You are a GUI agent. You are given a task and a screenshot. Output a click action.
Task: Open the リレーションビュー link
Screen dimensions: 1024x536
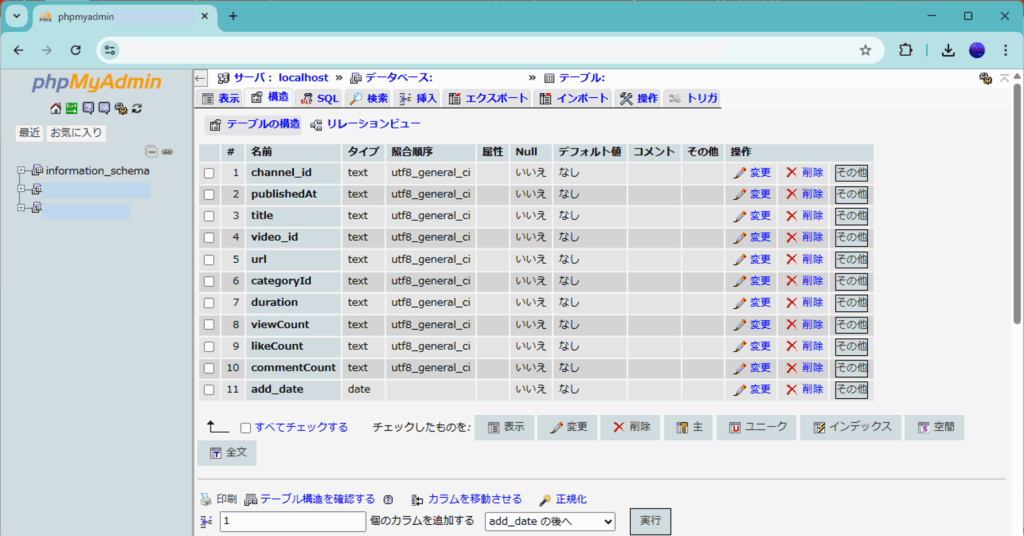click(x=365, y=124)
